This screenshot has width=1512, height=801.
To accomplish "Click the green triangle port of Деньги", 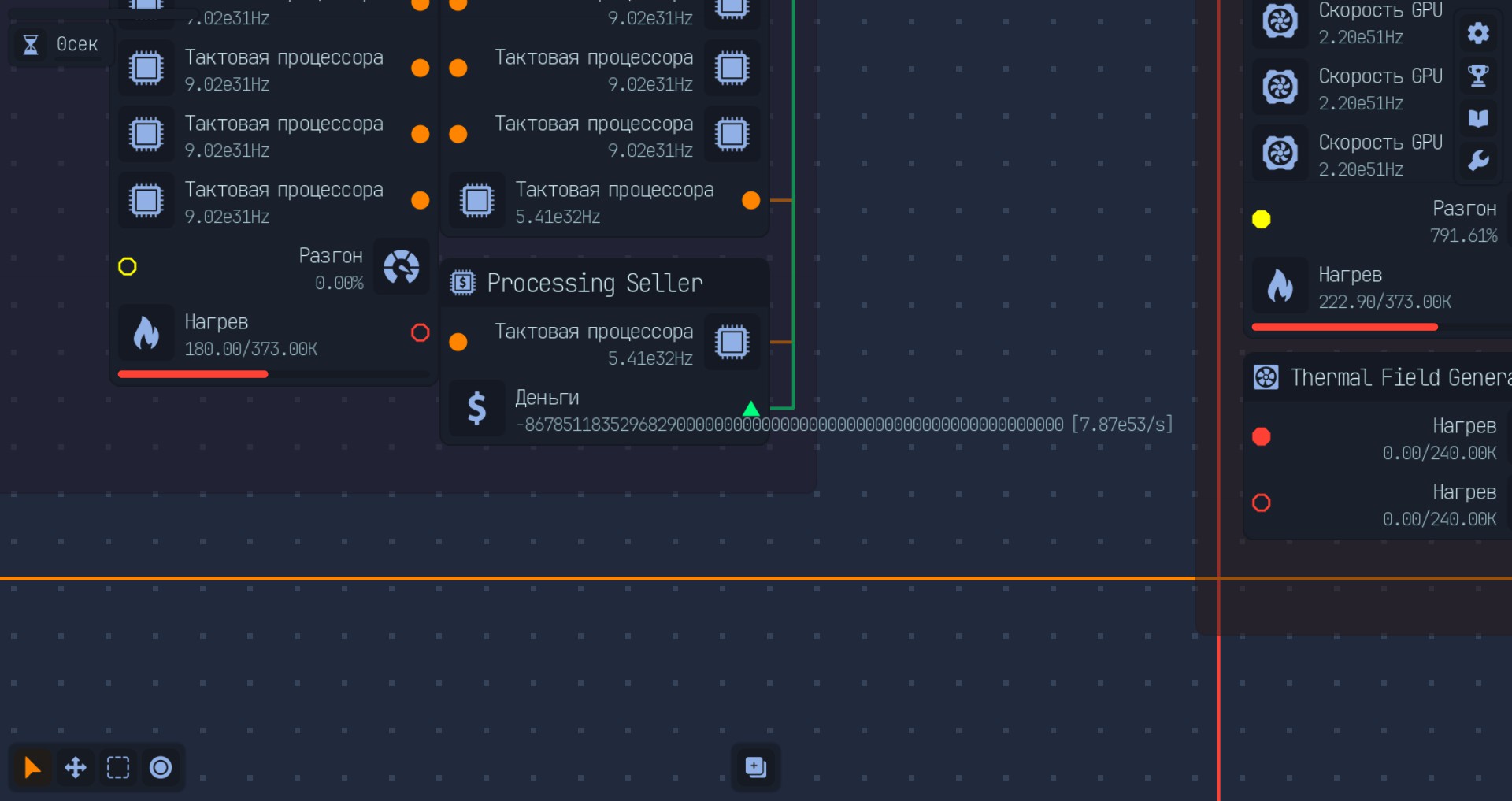I will (751, 409).
